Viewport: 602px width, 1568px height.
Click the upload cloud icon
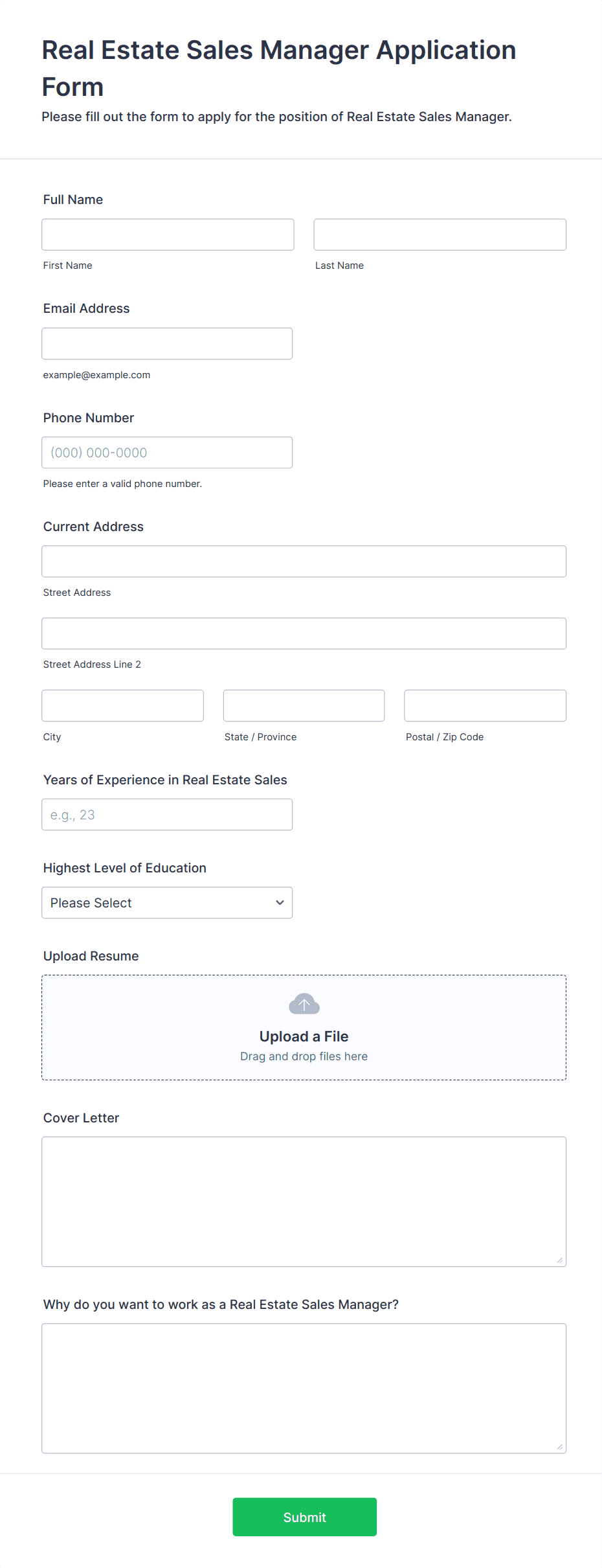304,1003
